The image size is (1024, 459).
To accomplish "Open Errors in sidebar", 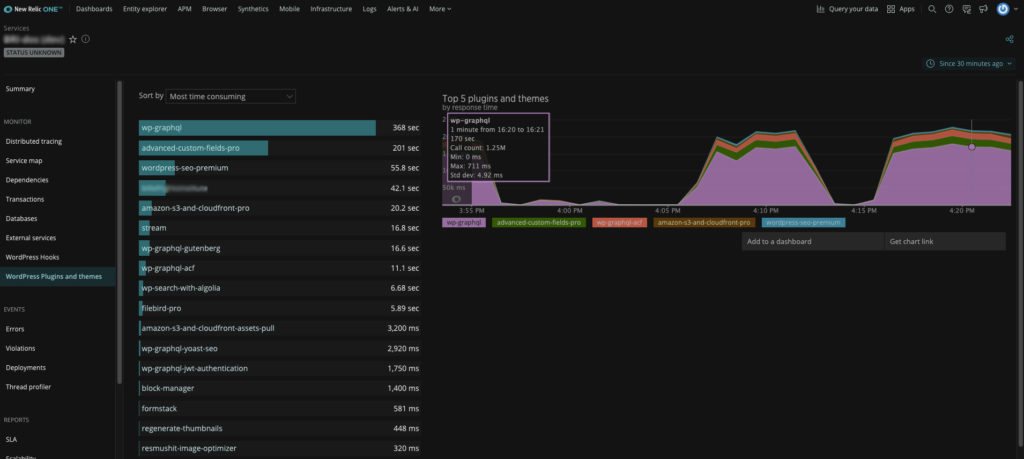I will click(15, 329).
